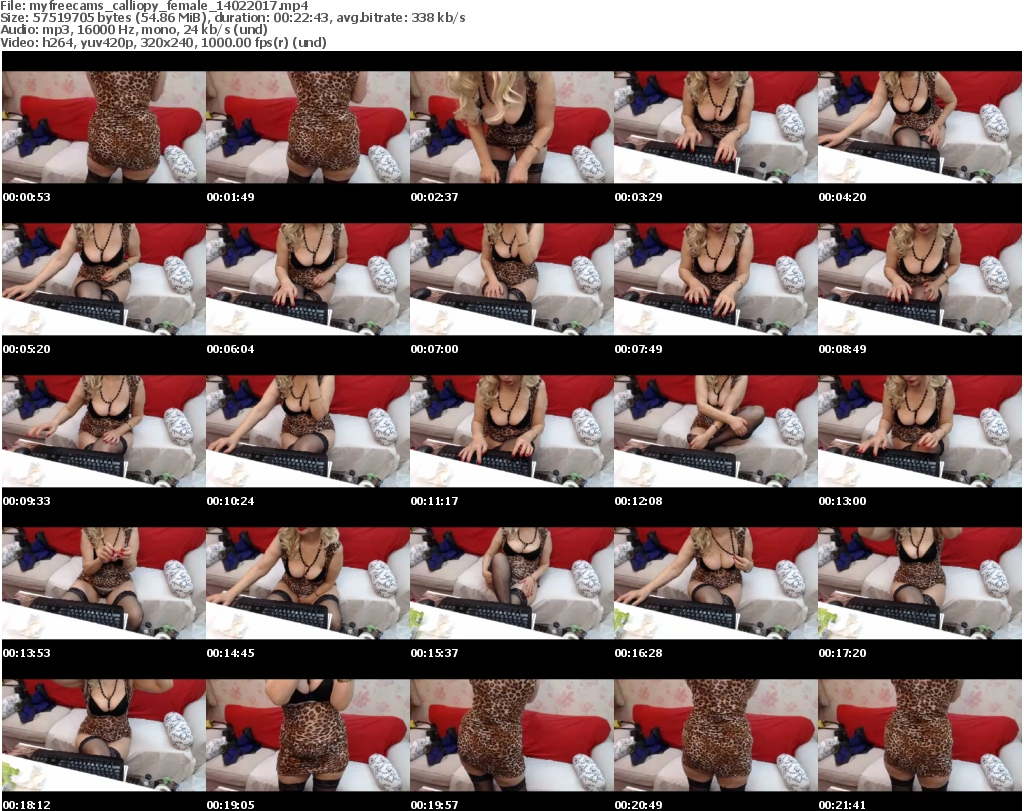
Task: Select the thumbnail timestamped 00:03:29
Action: coord(716,127)
